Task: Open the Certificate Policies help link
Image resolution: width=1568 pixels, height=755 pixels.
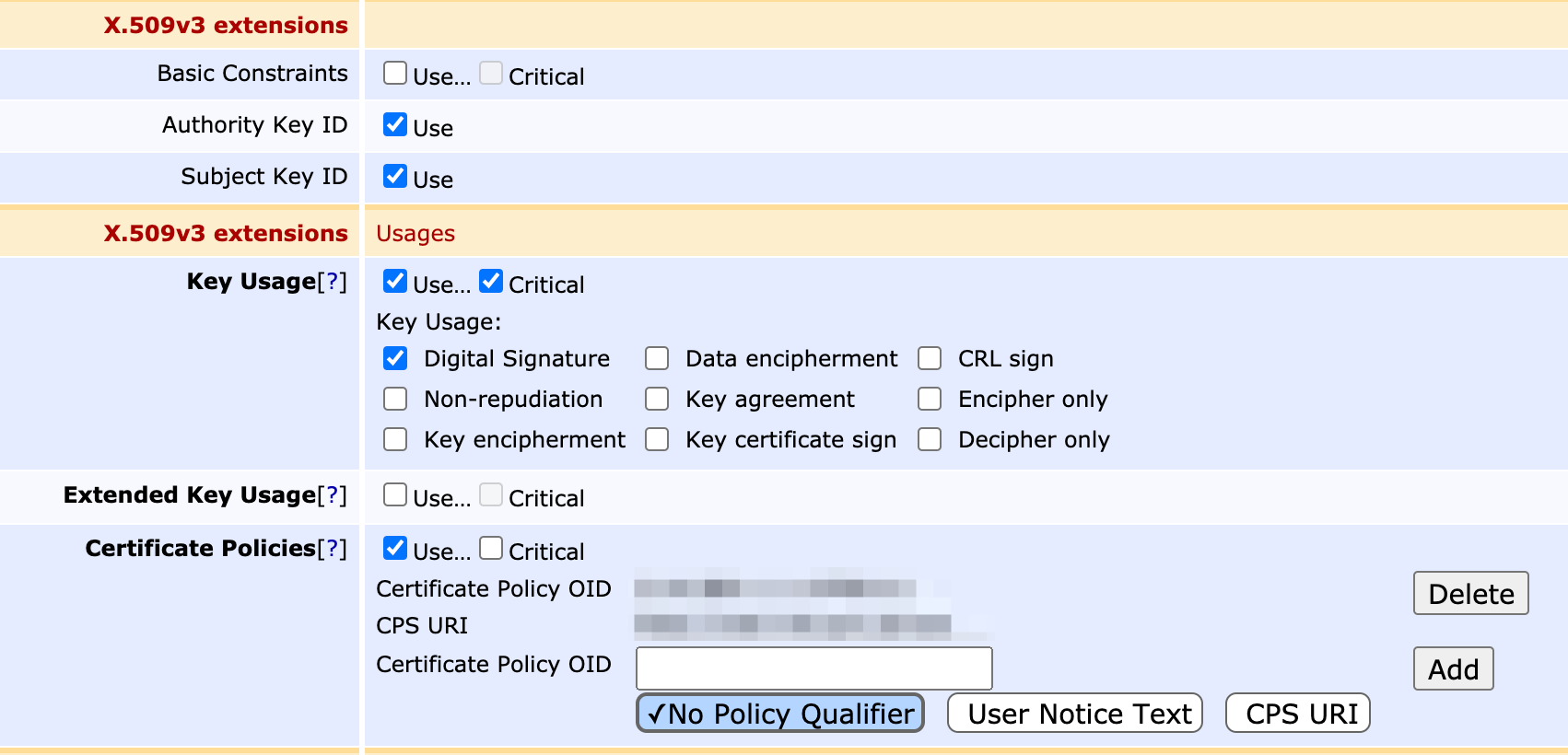Action: 332,549
